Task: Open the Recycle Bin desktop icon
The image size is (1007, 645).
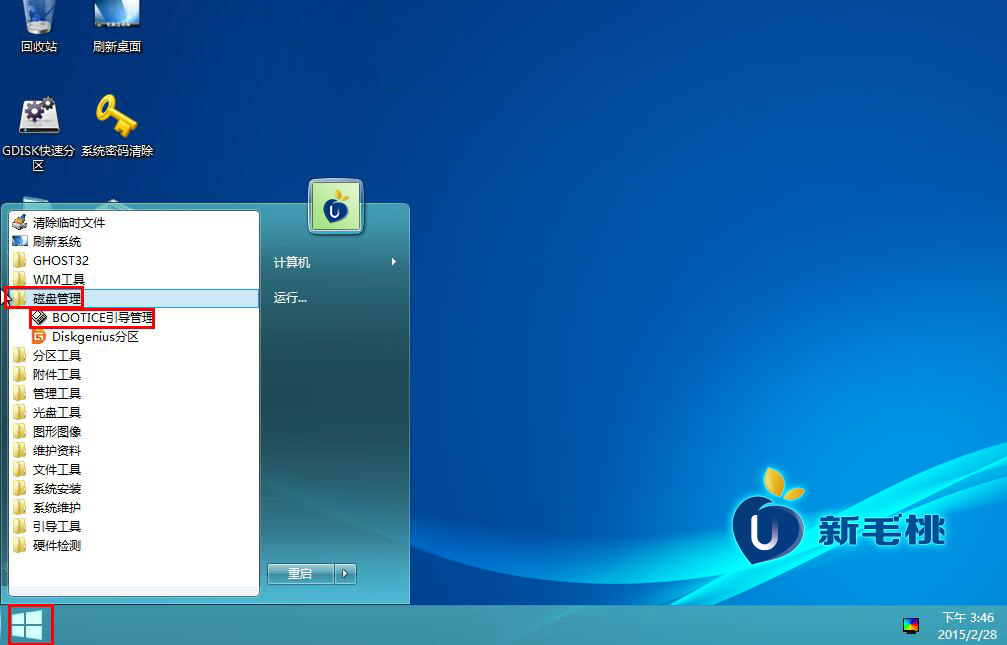Action: pyautogui.click(x=39, y=26)
